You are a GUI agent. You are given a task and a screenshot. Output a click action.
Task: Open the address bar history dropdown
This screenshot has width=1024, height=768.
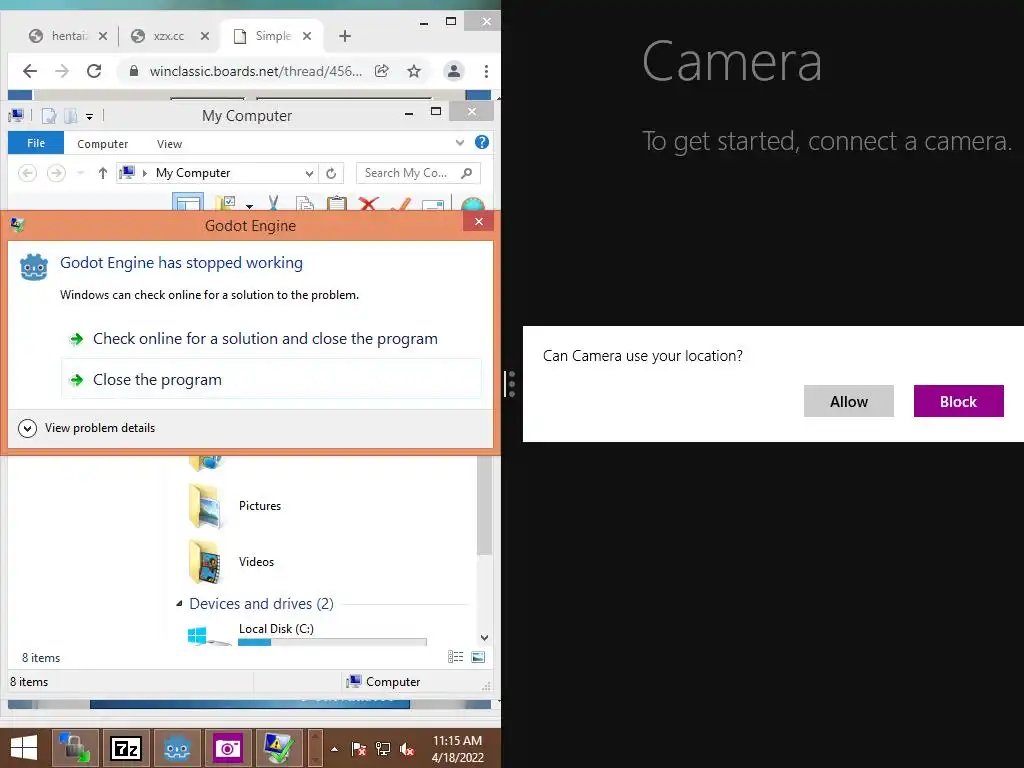pos(310,174)
